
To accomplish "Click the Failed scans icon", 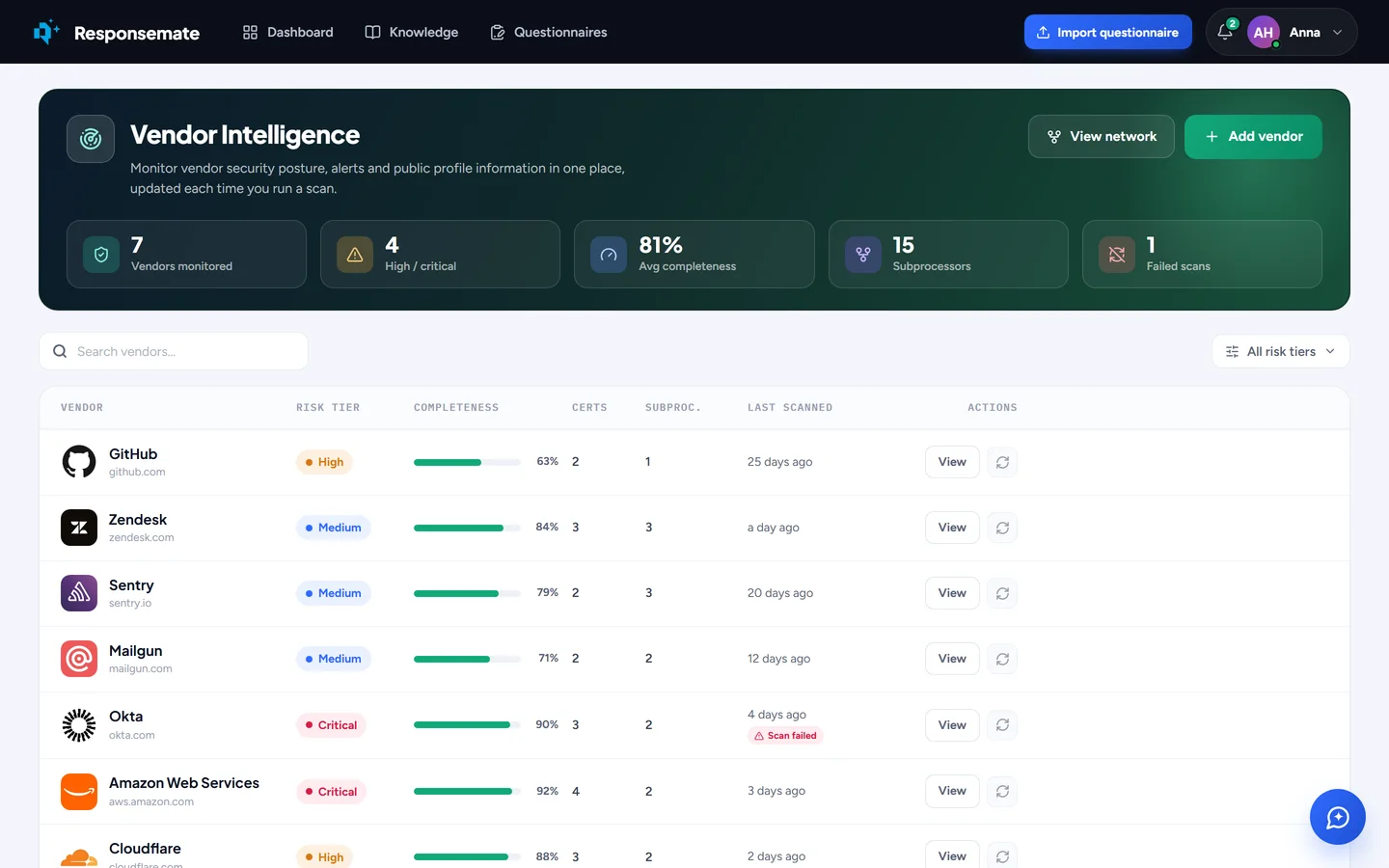I will pyautogui.click(x=1117, y=255).
